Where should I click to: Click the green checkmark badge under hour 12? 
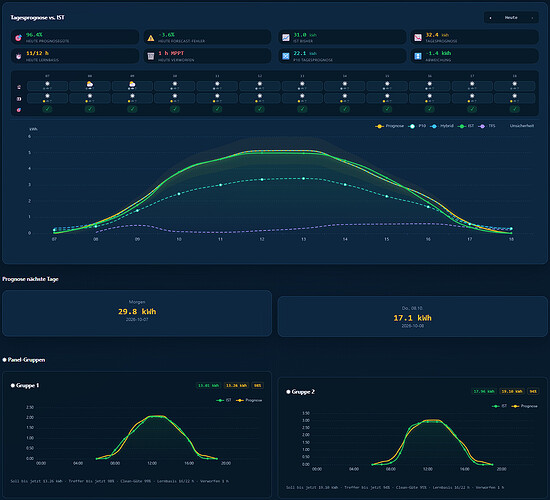point(260,109)
